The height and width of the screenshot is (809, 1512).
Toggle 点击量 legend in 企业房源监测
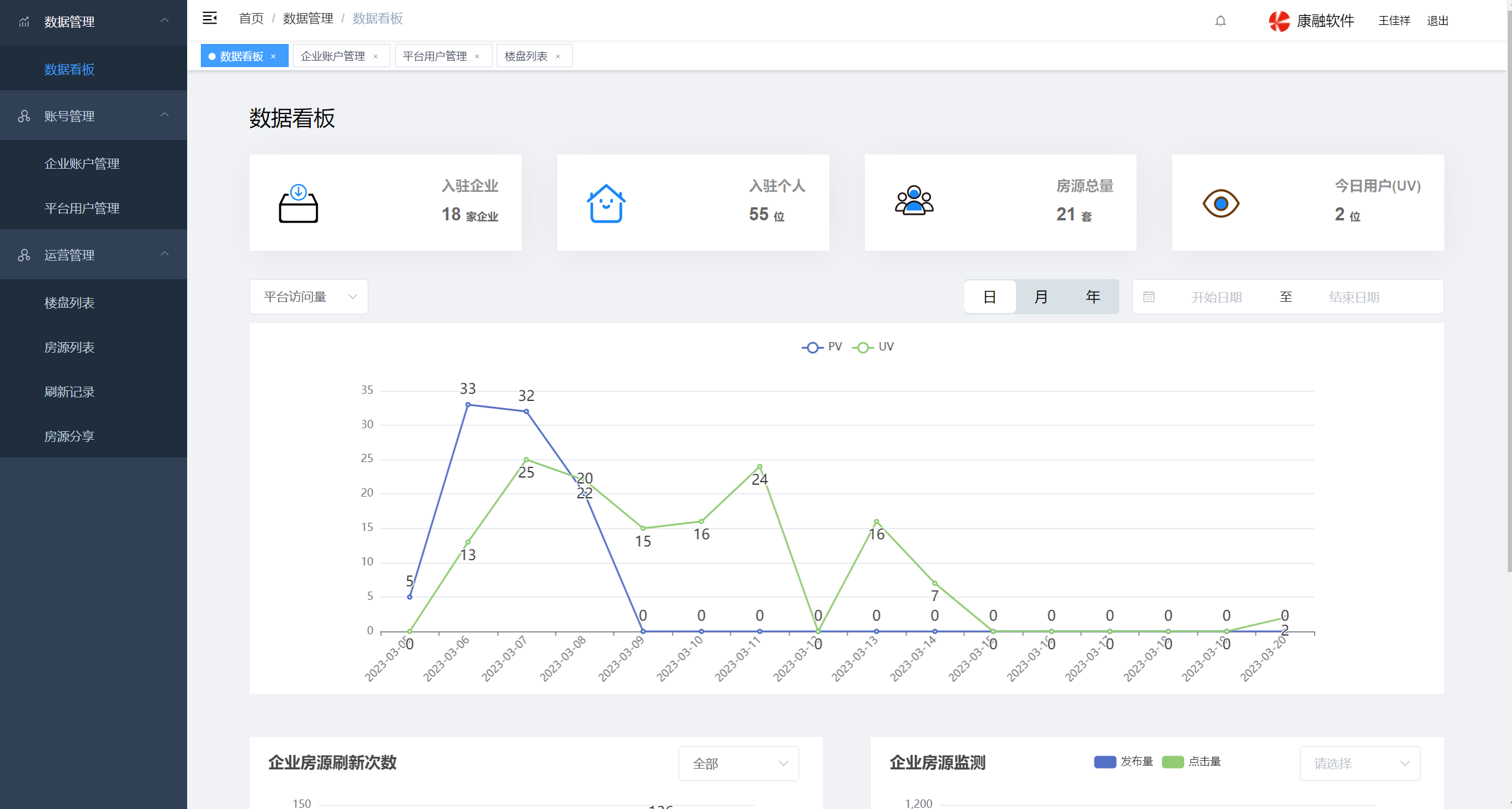click(1191, 761)
